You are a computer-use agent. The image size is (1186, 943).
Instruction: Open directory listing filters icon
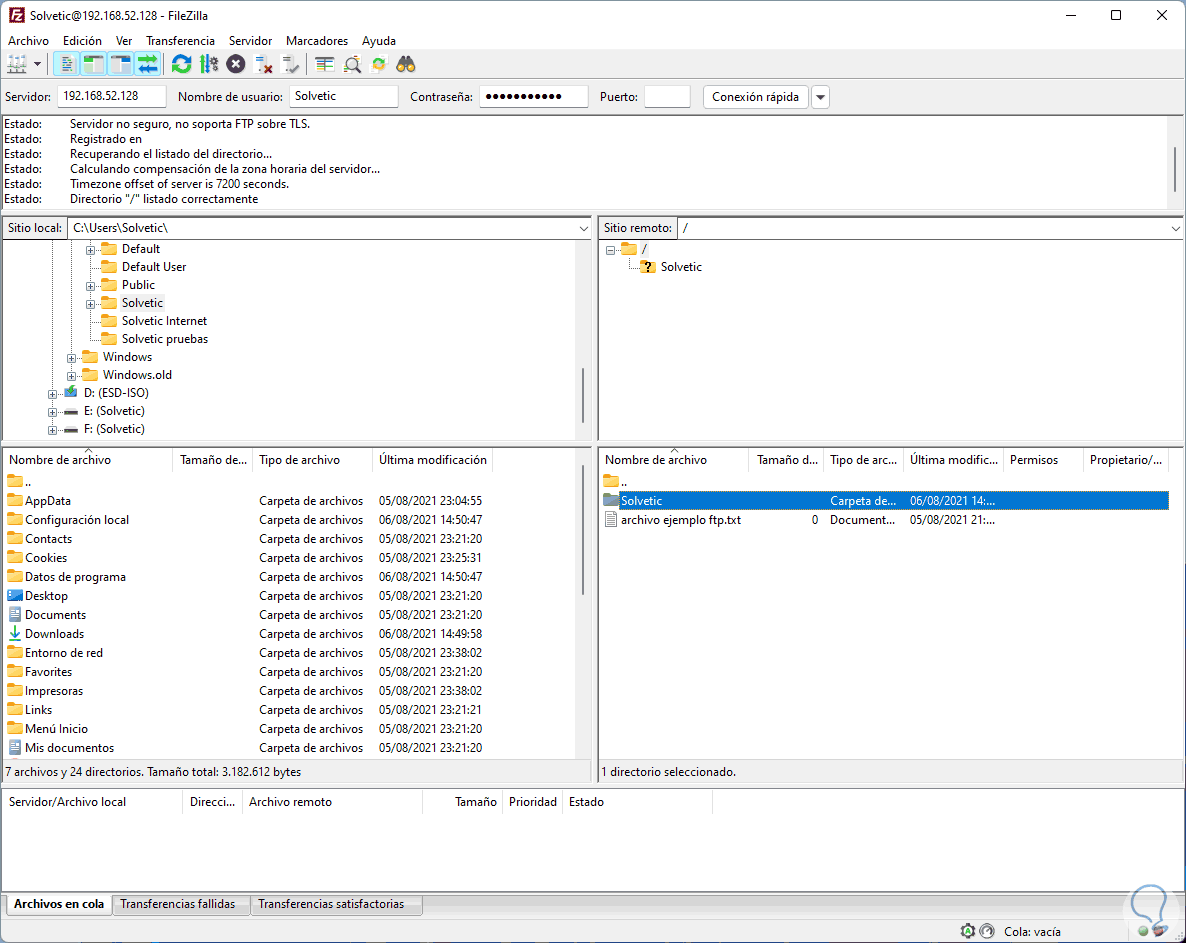324,65
